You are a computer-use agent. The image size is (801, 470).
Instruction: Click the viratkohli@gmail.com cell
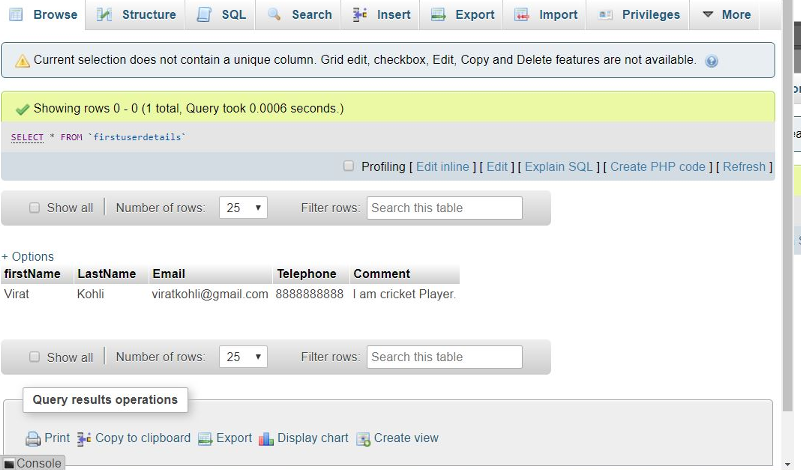tap(210, 294)
